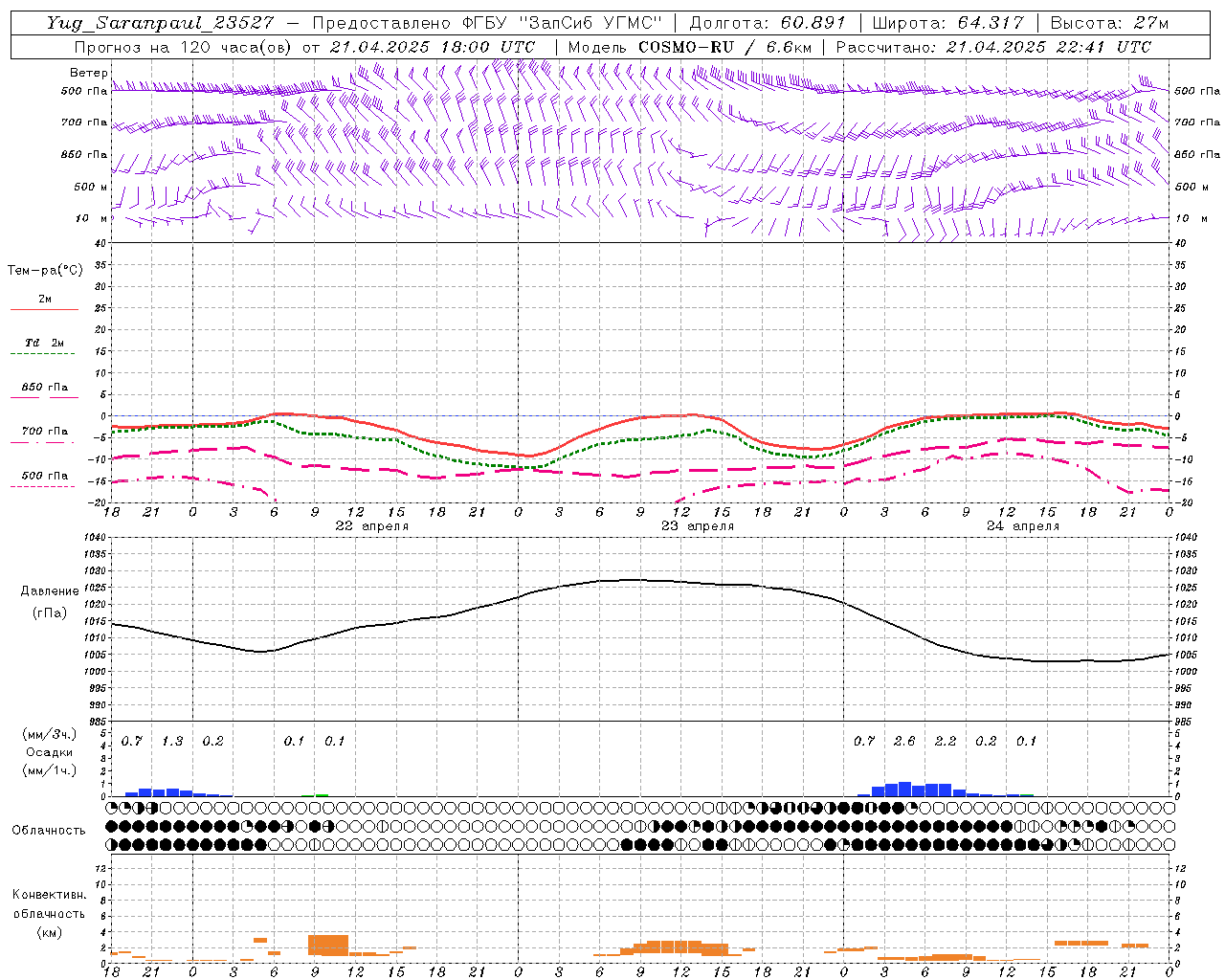Click the "Ветер" wind panel label
The height and width of the screenshot is (980, 1225).
[x=88, y=73]
